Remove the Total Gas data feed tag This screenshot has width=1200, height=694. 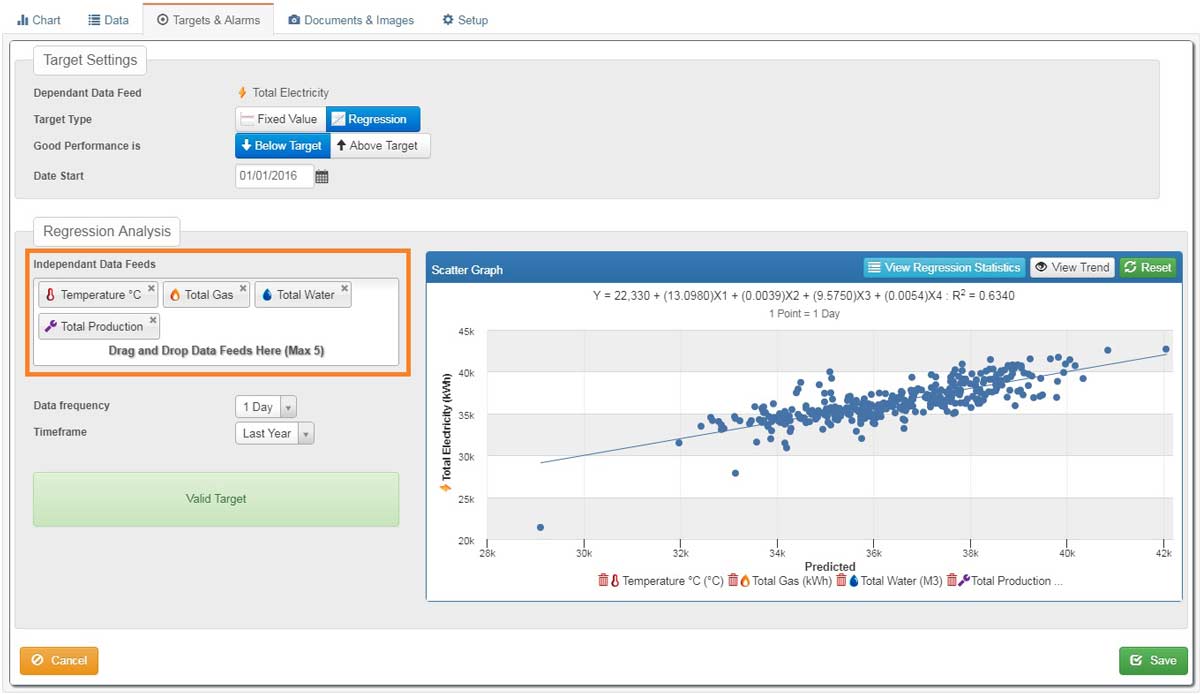[x=242, y=288]
